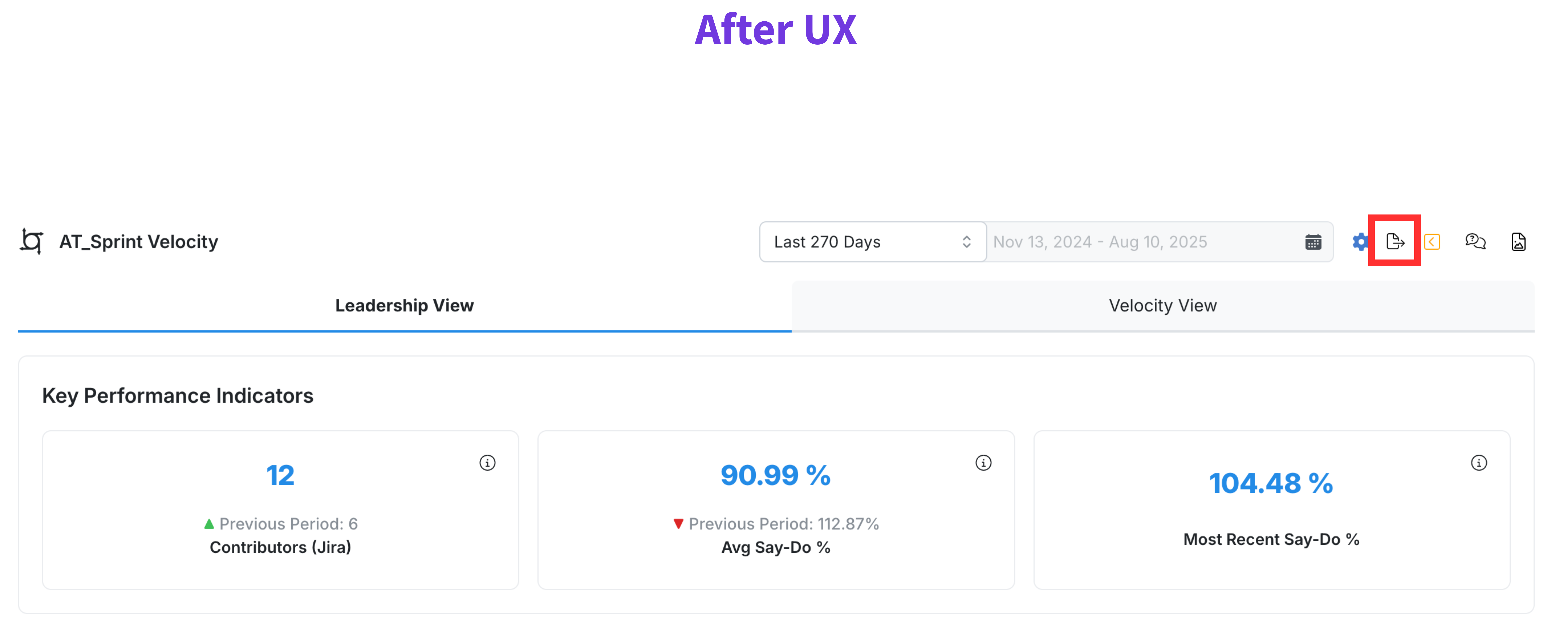The height and width of the screenshot is (640, 1568).
Task: Show info for Most Recent Say-Do % card
Action: pyautogui.click(x=1479, y=463)
